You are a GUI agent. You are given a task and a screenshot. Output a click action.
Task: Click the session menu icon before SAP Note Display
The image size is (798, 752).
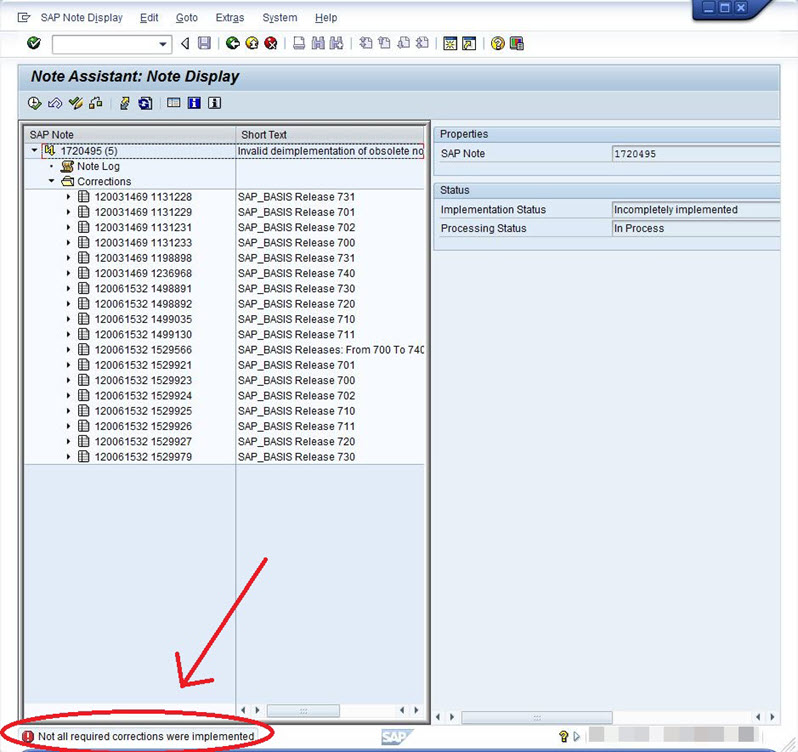24,18
